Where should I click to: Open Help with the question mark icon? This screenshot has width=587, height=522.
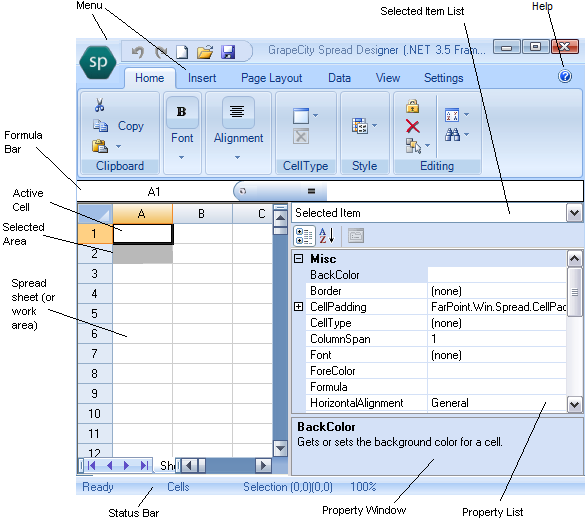pos(565,76)
